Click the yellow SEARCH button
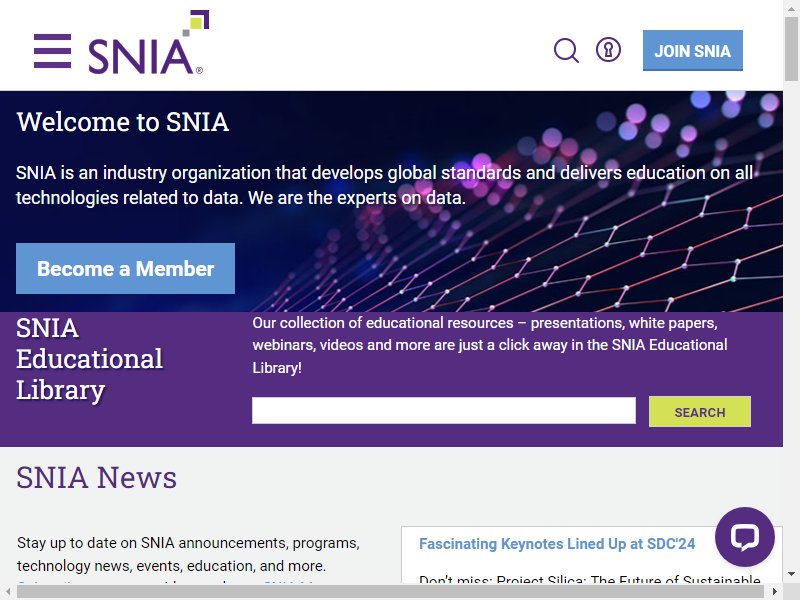 699,412
